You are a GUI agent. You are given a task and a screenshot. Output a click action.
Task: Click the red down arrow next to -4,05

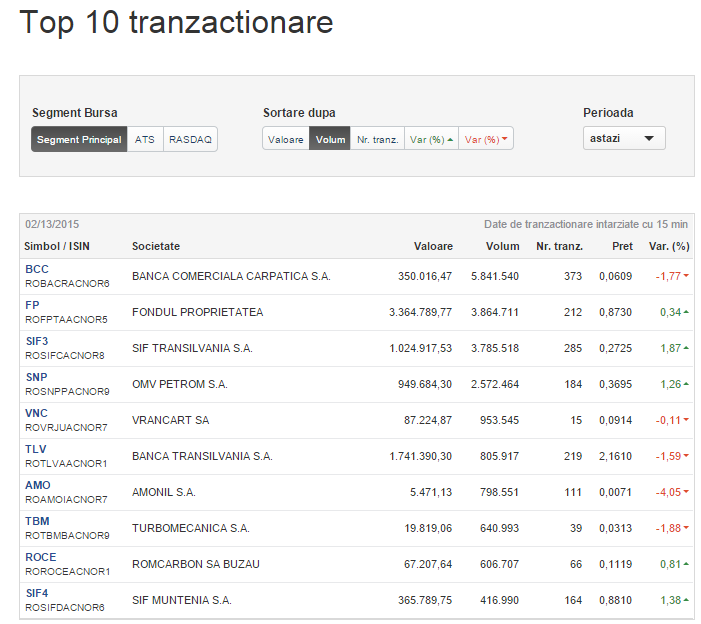[x=686, y=491]
